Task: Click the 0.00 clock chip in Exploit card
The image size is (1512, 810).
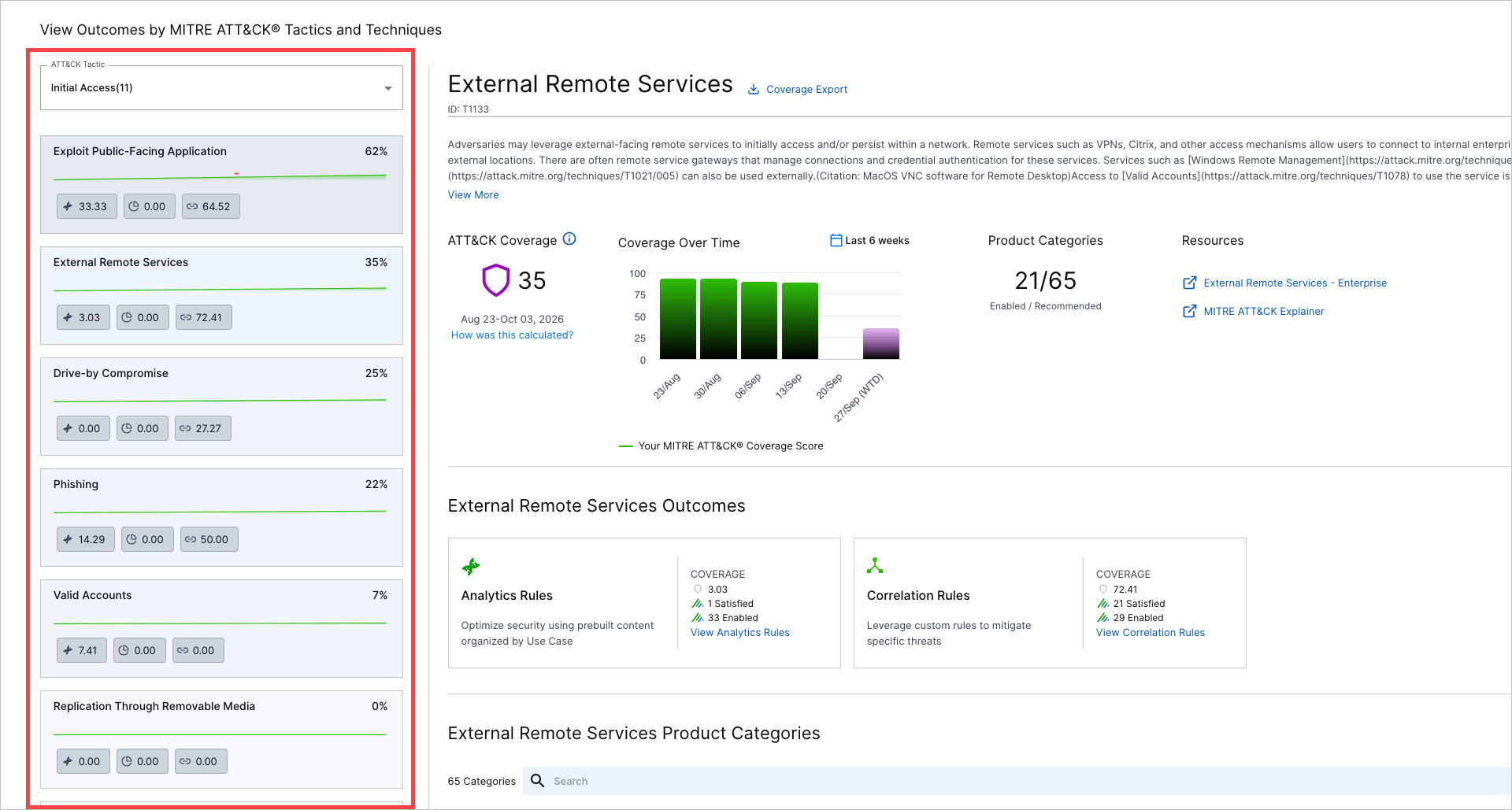Action: click(x=149, y=206)
